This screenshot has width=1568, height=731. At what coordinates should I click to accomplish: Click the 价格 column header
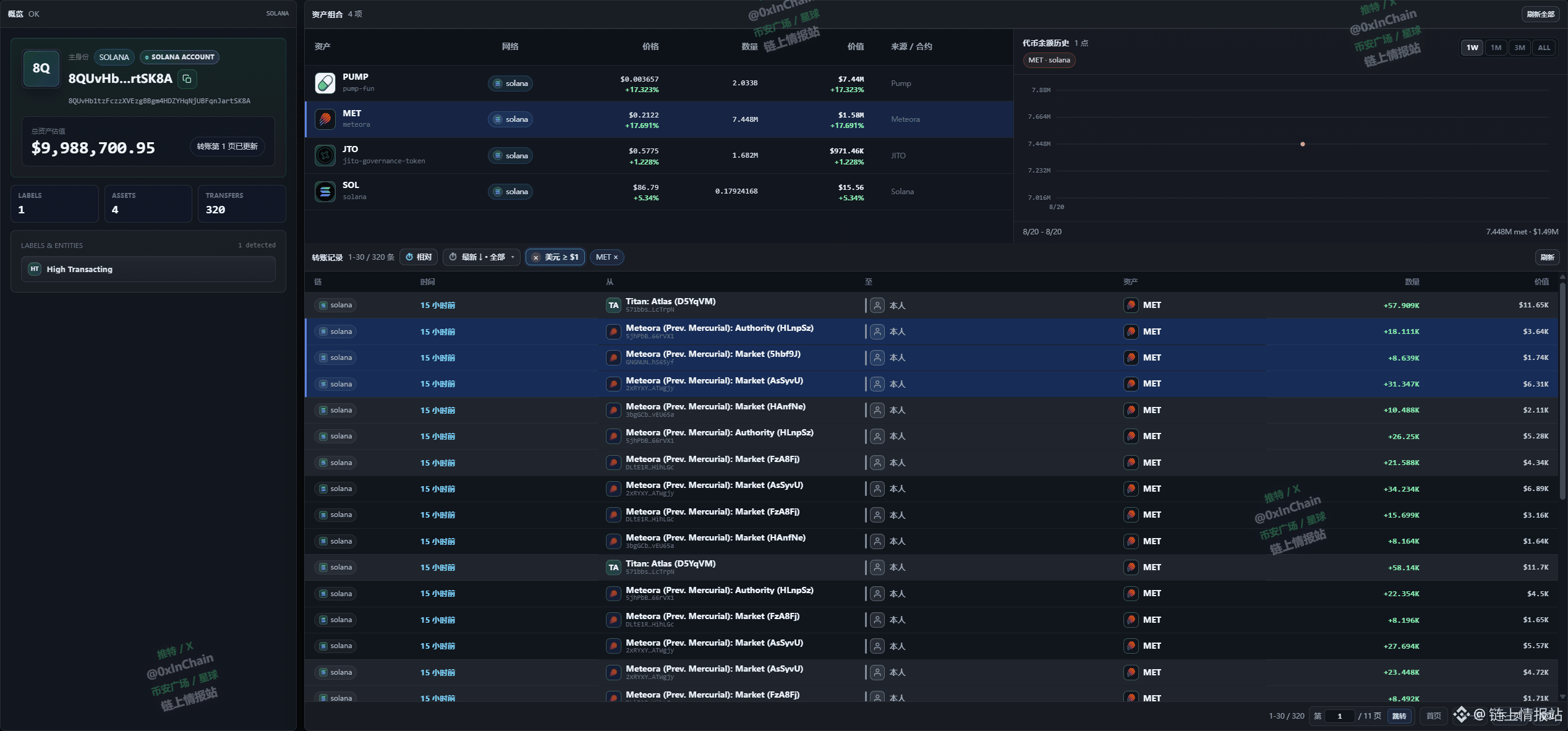pyautogui.click(x=650, y=46)
